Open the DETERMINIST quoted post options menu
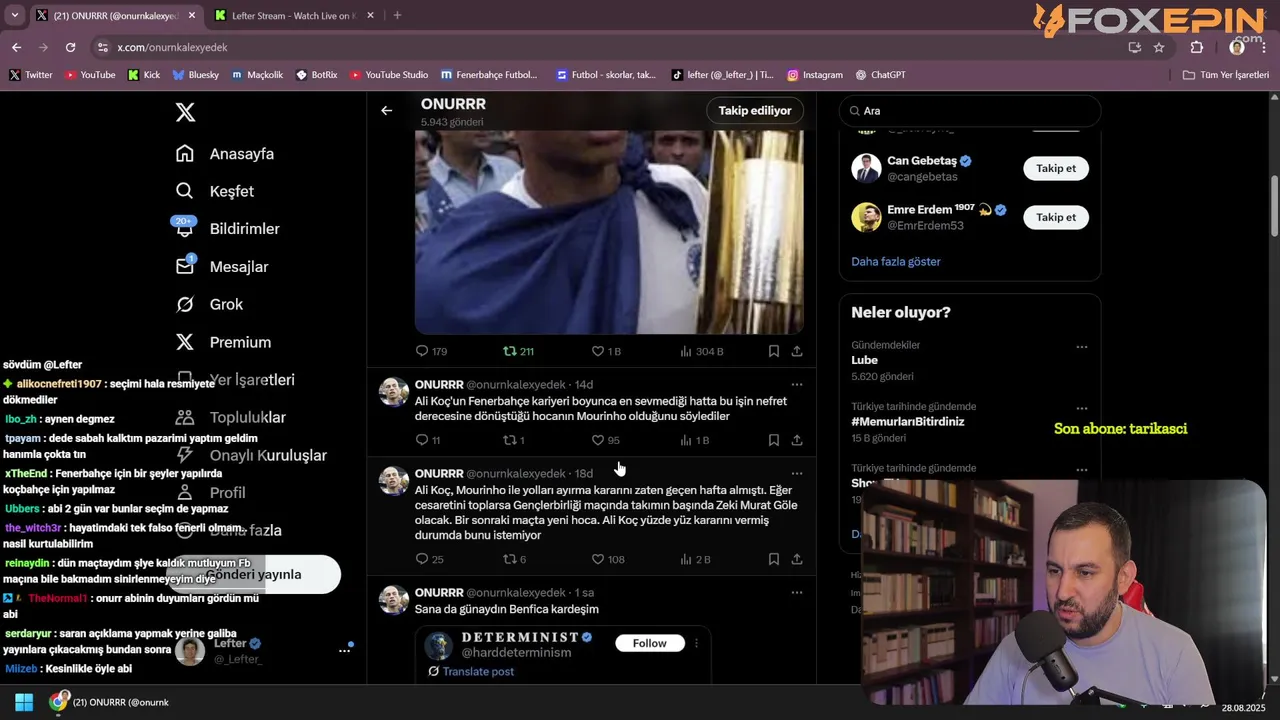 [697, 643]
